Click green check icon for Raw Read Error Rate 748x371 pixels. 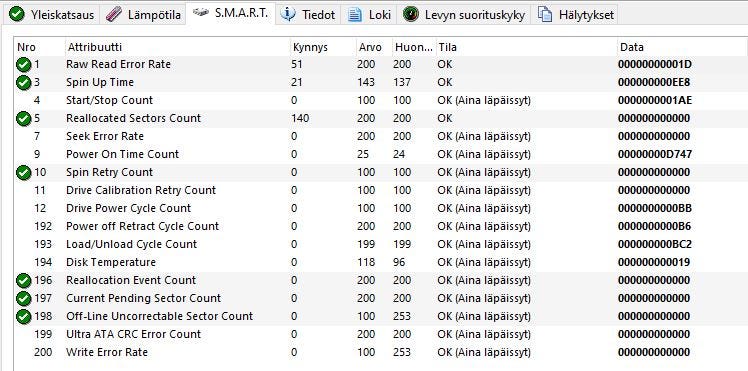[x=23, y=64]
